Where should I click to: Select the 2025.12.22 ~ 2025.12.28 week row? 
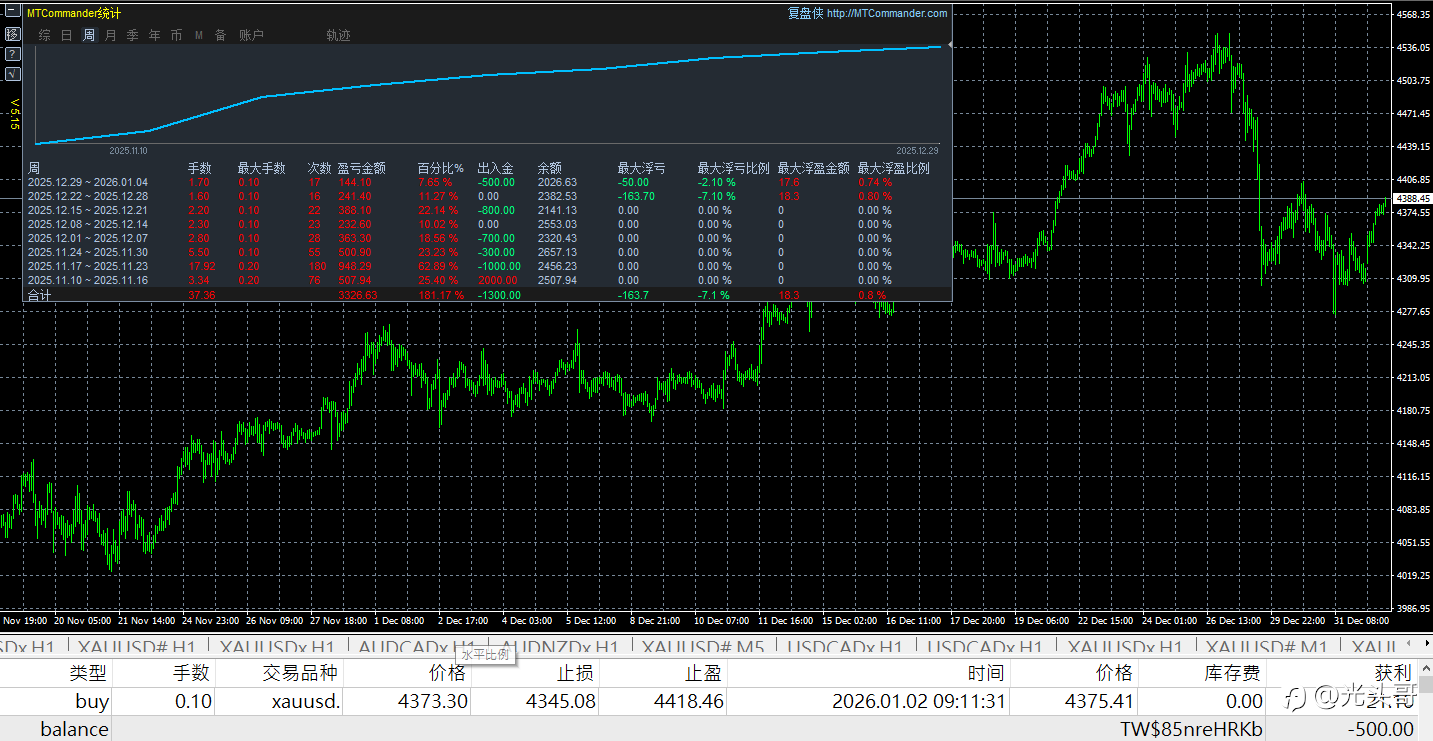487,196
